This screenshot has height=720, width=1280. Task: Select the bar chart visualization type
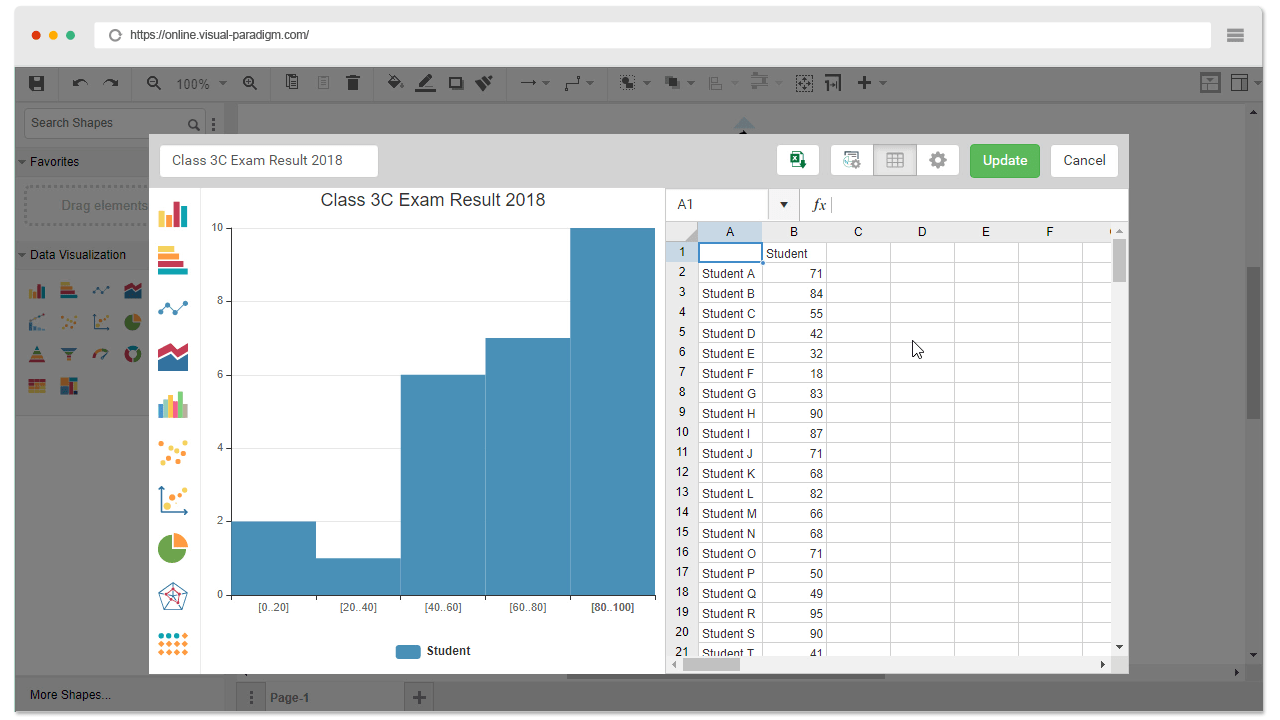(x=173, y=214)
